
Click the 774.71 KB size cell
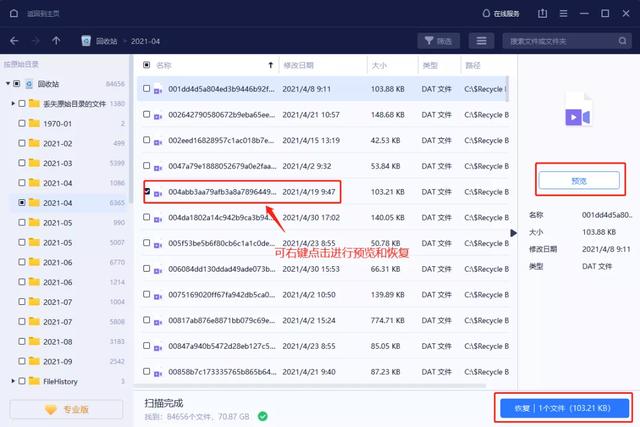[387, 320]
